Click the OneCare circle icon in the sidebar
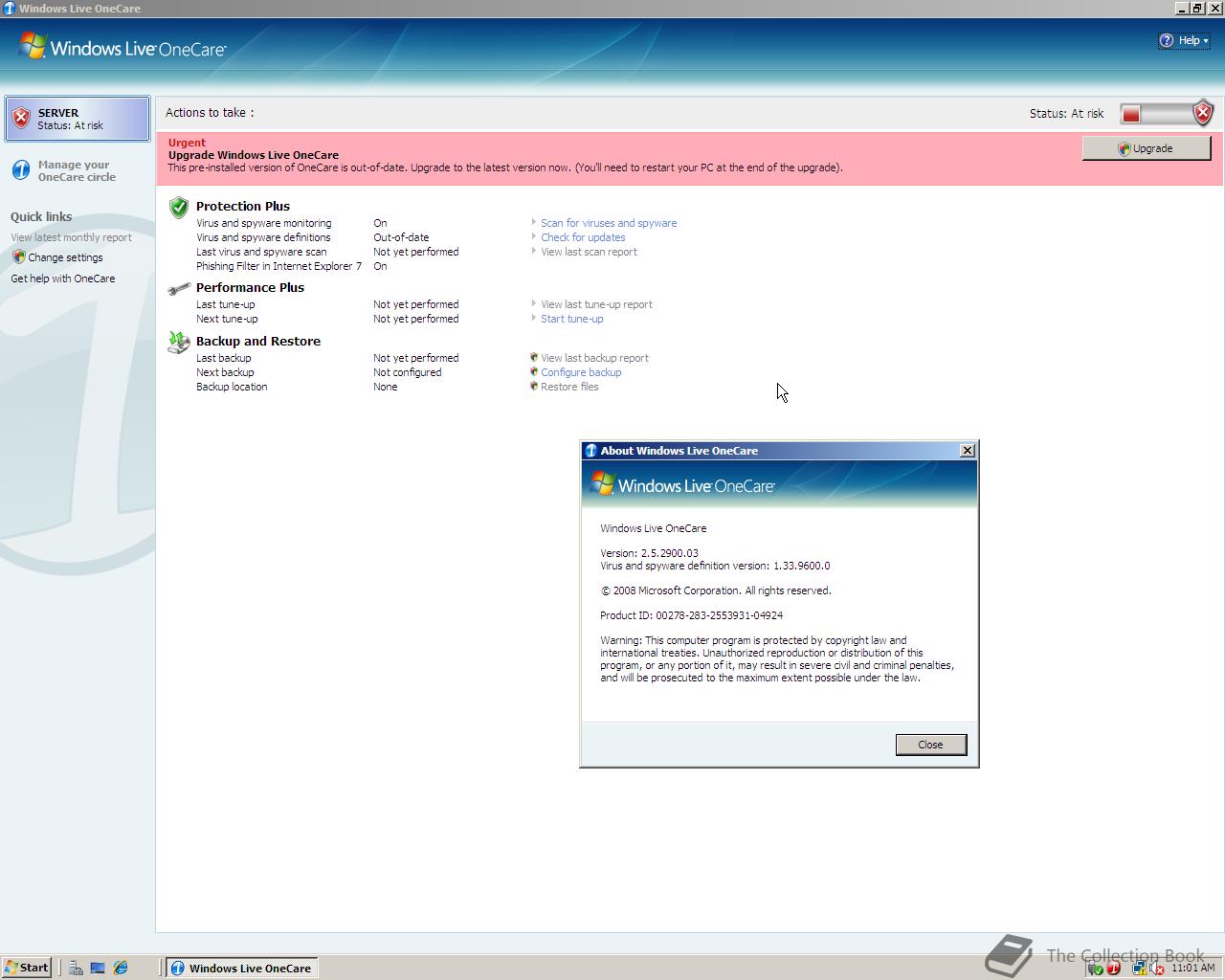Viewport: 1225px width, 980px height. tap(21, 170)
